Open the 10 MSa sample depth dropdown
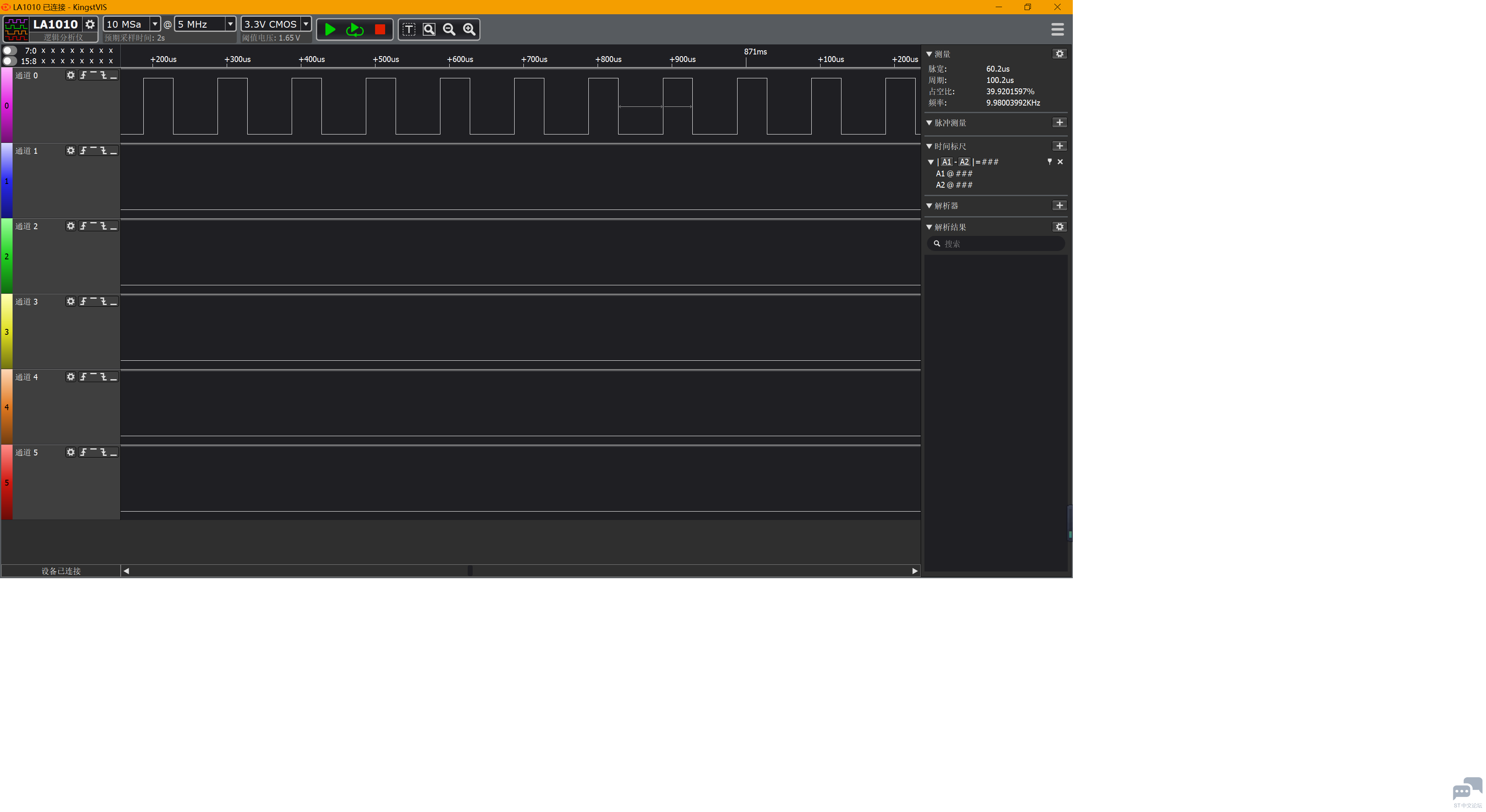Screen dimensions: 1486x812 pos(155,24)
